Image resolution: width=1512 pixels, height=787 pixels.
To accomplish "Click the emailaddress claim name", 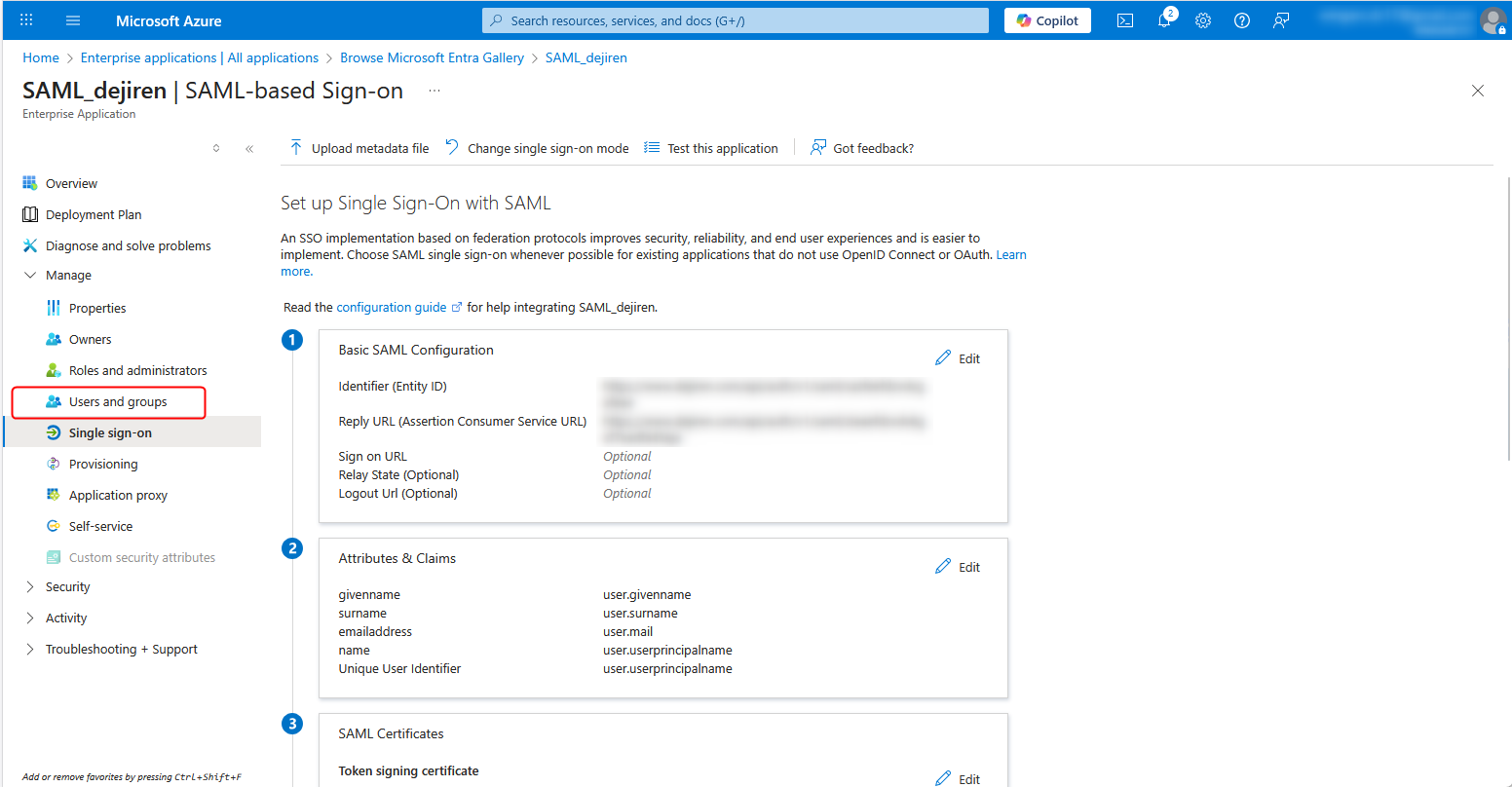I will [x=375, y=632].
